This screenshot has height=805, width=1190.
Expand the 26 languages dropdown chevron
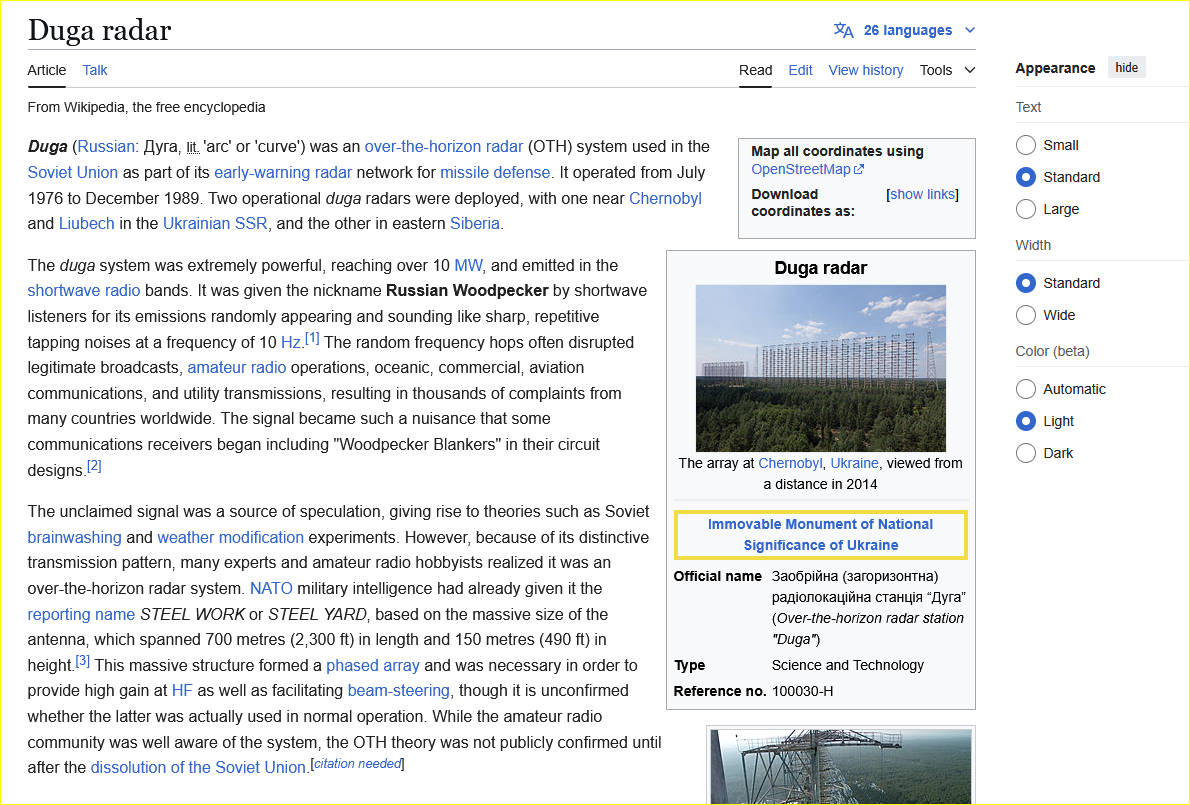click(969, 30)
